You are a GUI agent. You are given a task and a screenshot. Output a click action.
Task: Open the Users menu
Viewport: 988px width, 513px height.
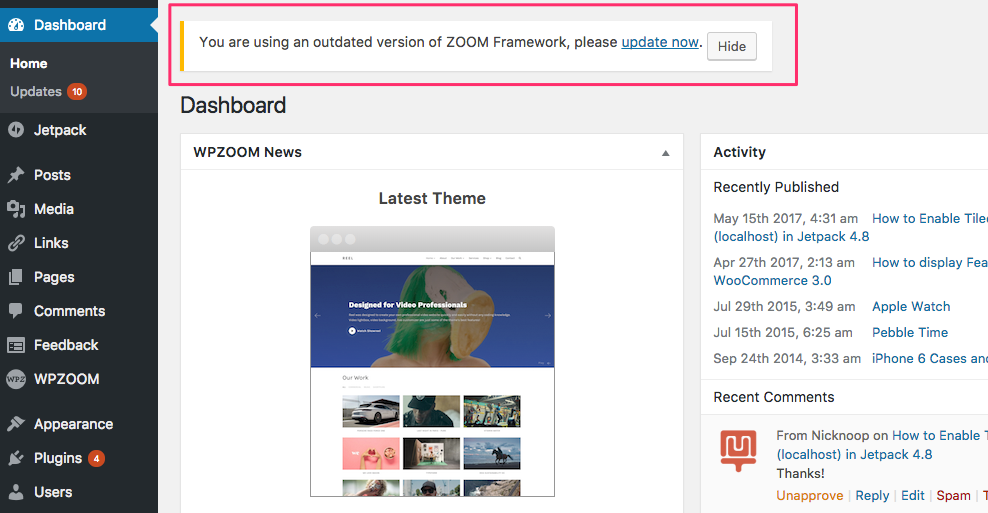[52, 492]
